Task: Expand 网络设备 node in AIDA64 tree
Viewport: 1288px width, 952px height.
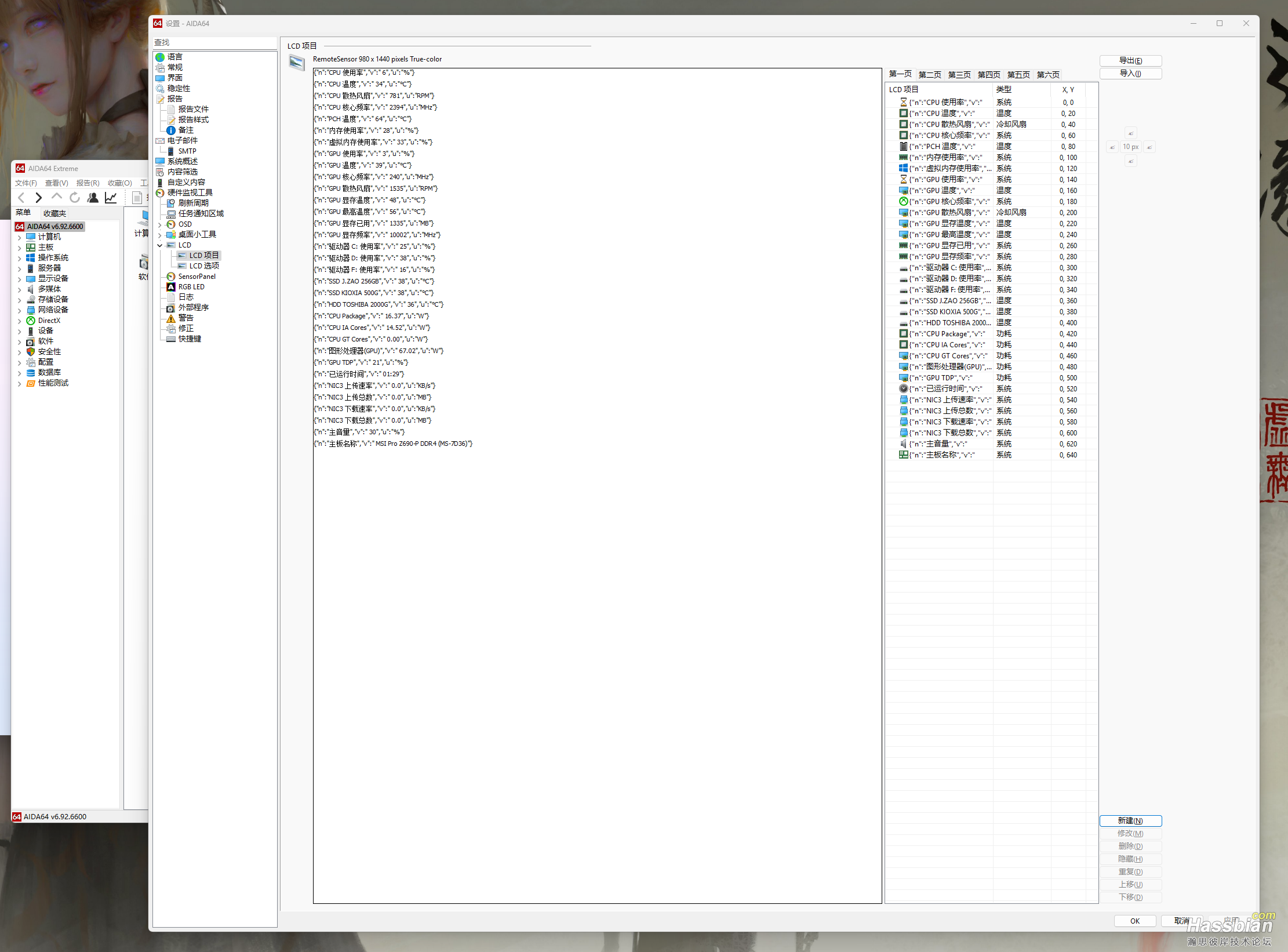Action: tap(19, 310)
